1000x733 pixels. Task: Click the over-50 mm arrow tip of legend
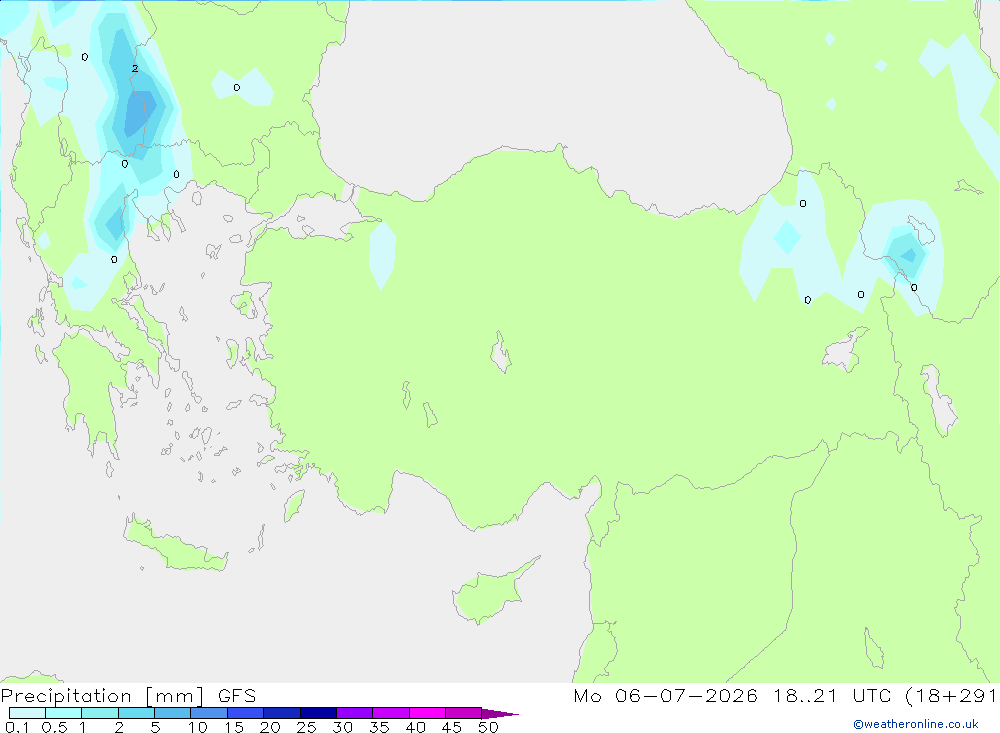[500, 714]
